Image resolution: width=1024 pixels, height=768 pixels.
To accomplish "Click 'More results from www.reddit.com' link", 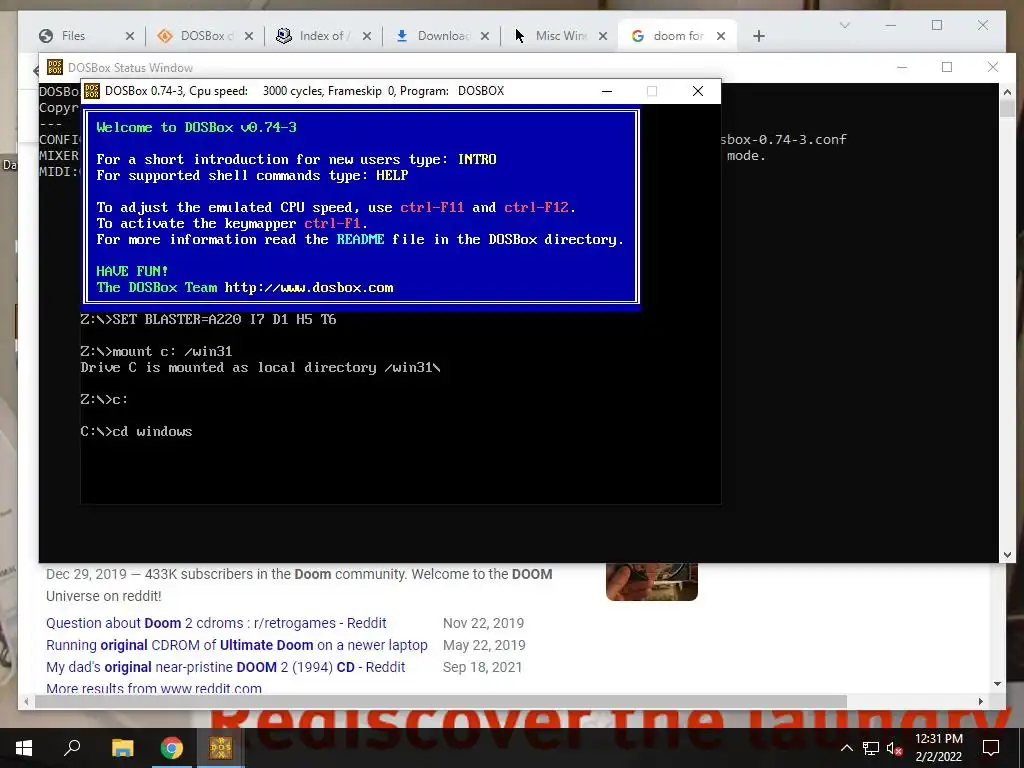I will coord(153,688).
